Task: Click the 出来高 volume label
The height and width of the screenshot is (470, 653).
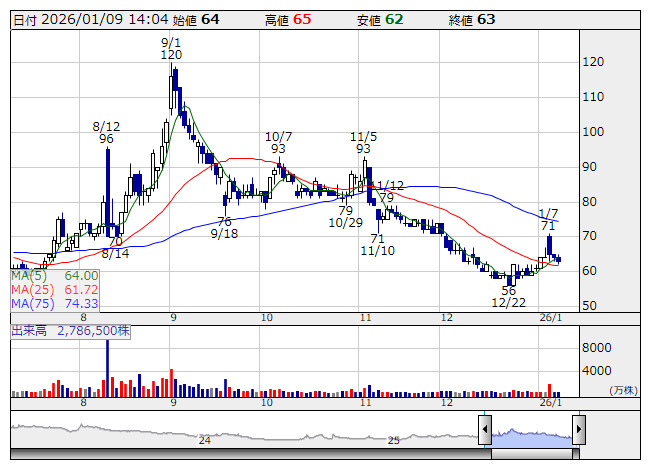Action: [70, 329]
